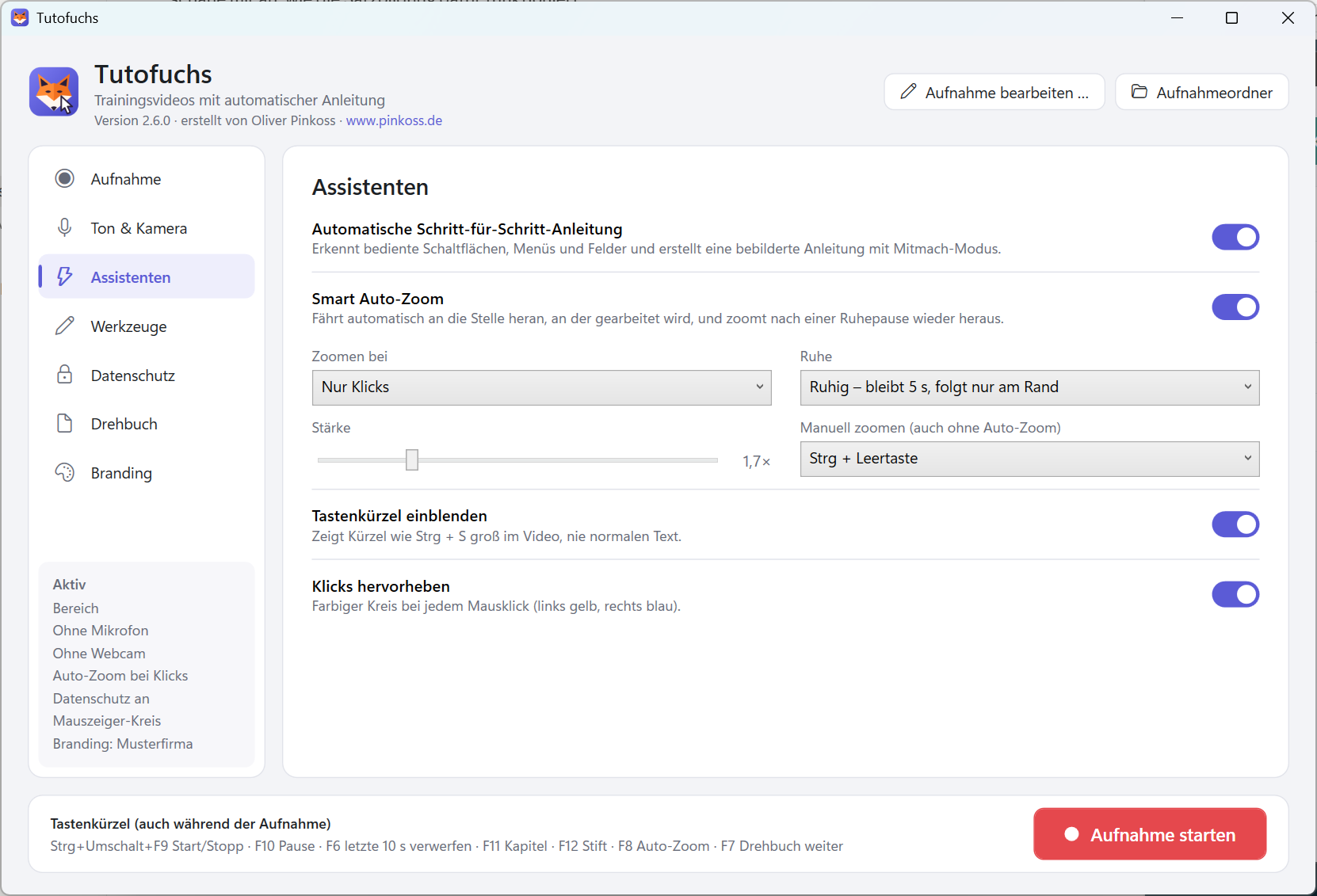Select the Assistenten sidebar item
This screenshot has height=896, width=1317.
[147, 277]
